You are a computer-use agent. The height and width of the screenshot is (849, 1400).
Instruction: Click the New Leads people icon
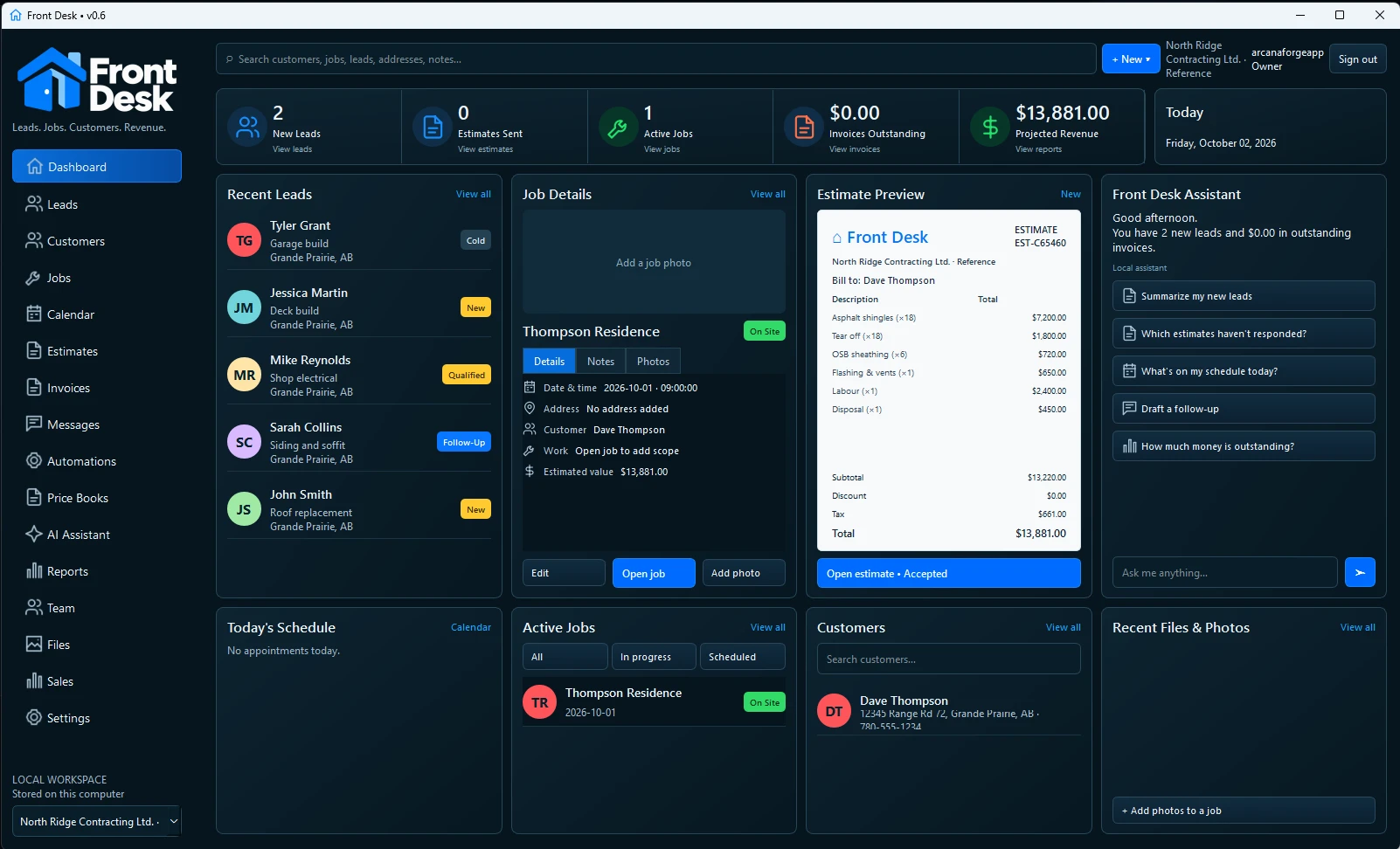click(x=247, y=128)
